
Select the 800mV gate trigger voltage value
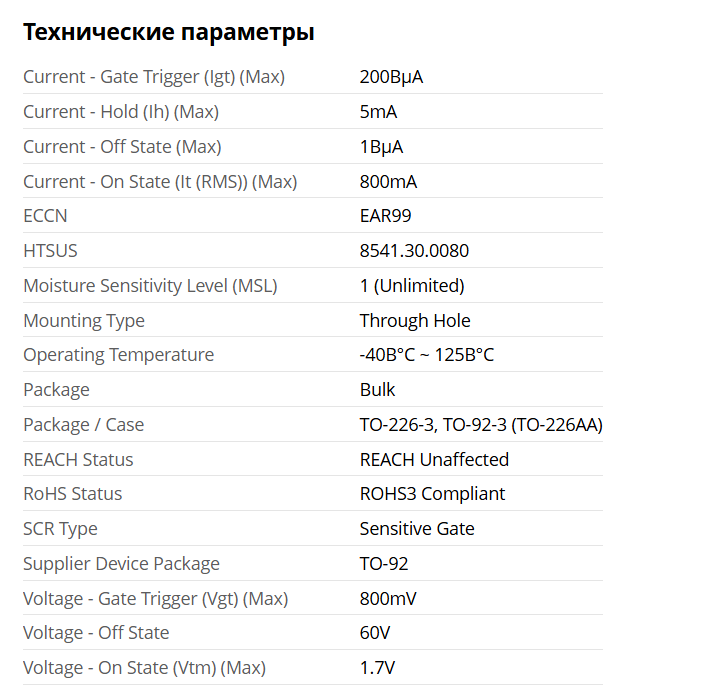tap(388, 599)
